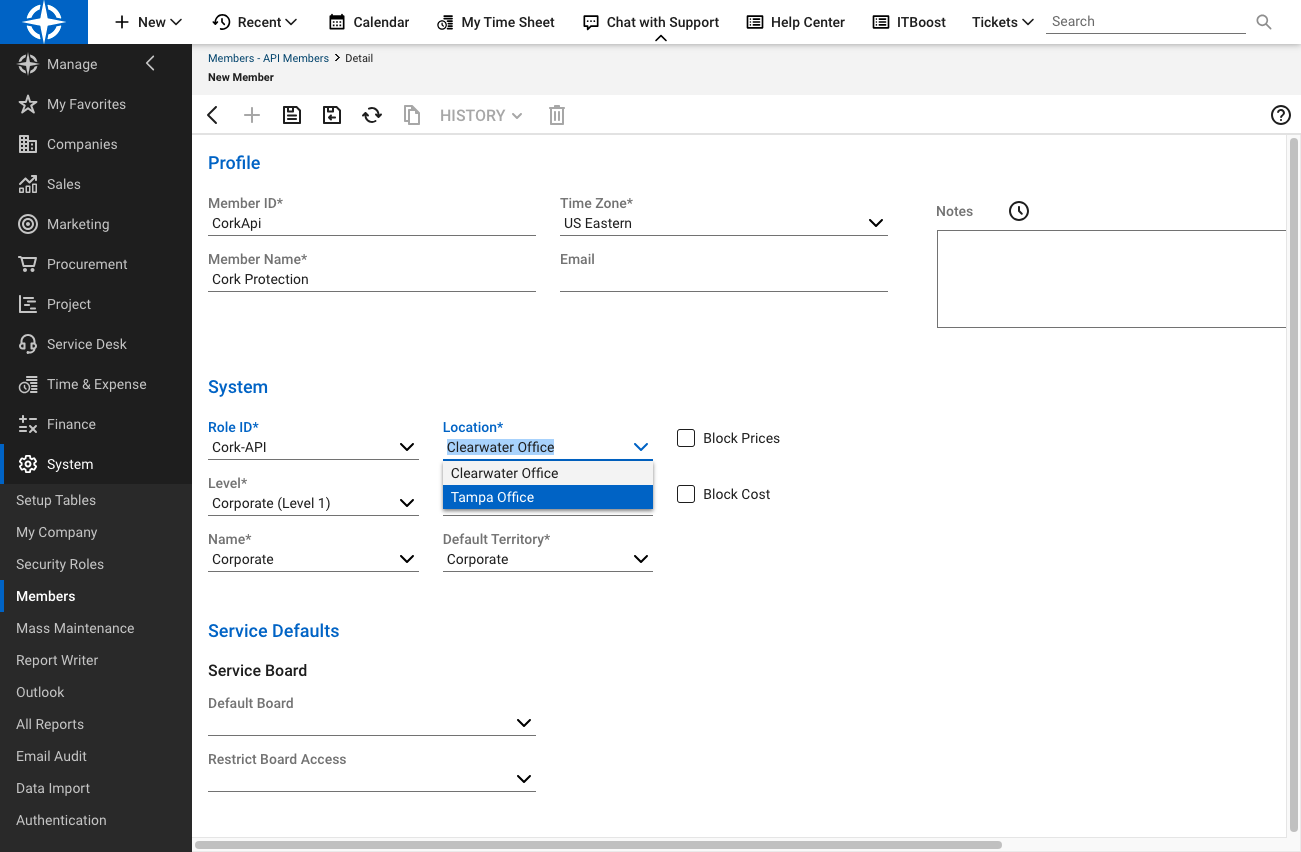Screen dimensions: 1301x852
Task: Click the Refresh arrows icon in toolbar
Action: click(x=372, y=115)
